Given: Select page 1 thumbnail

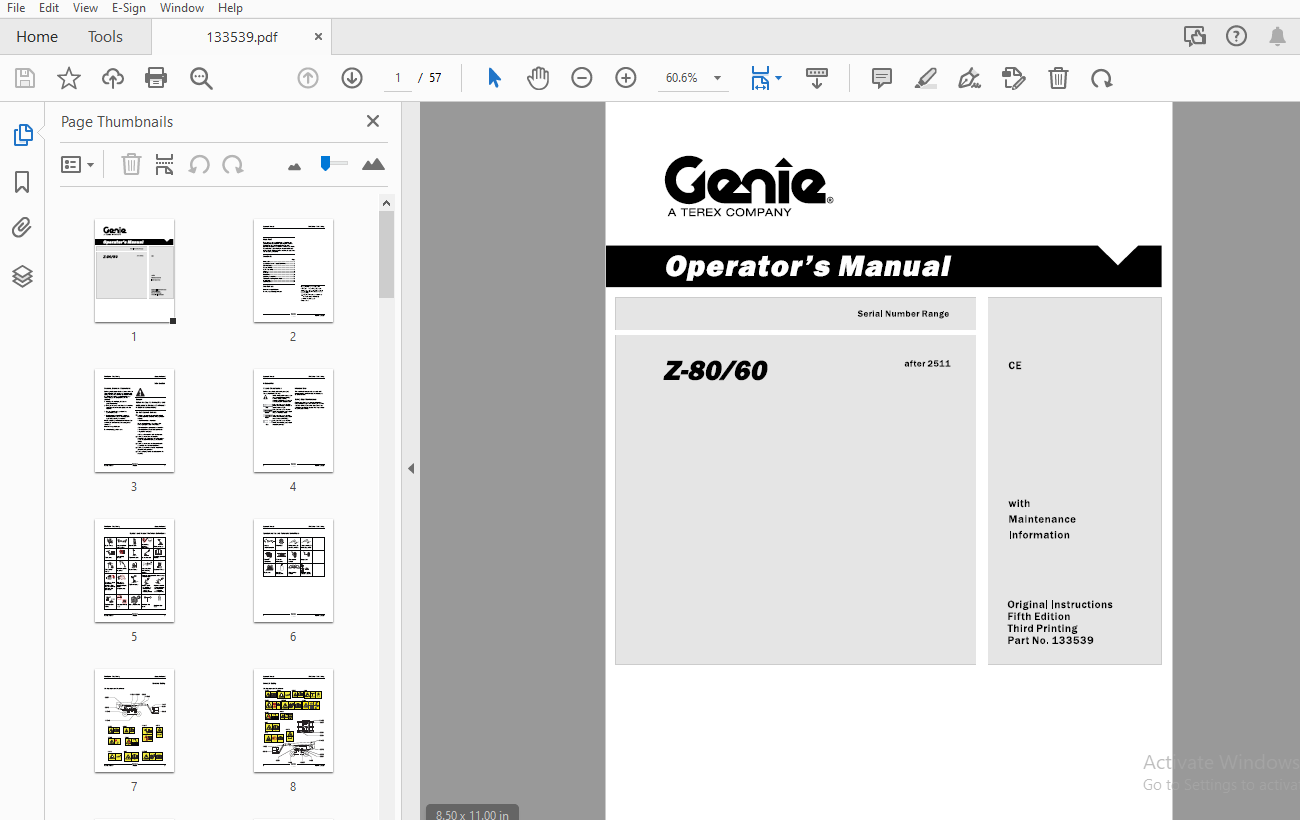Looking at the screenshot, I should click(135, 271).
